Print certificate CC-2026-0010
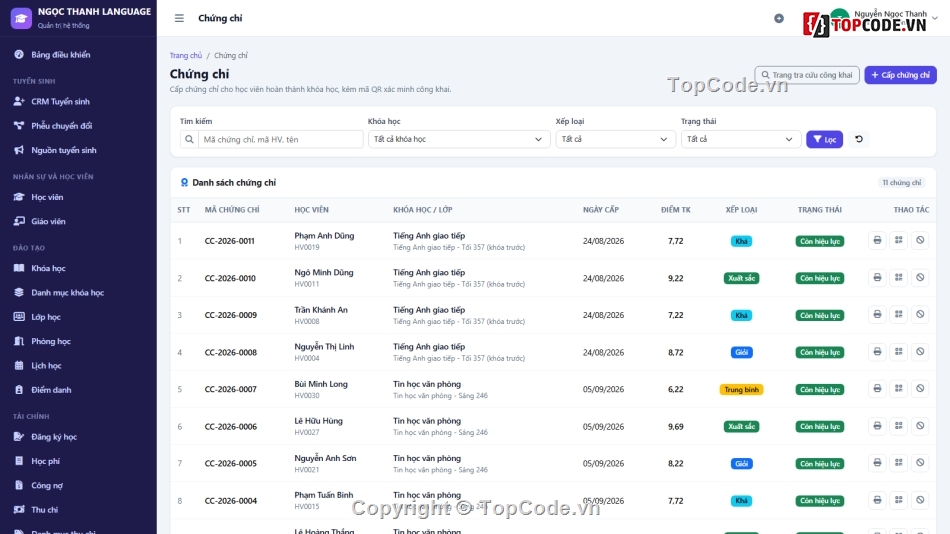Screen dimensions: 950x534 coord(877,278)
